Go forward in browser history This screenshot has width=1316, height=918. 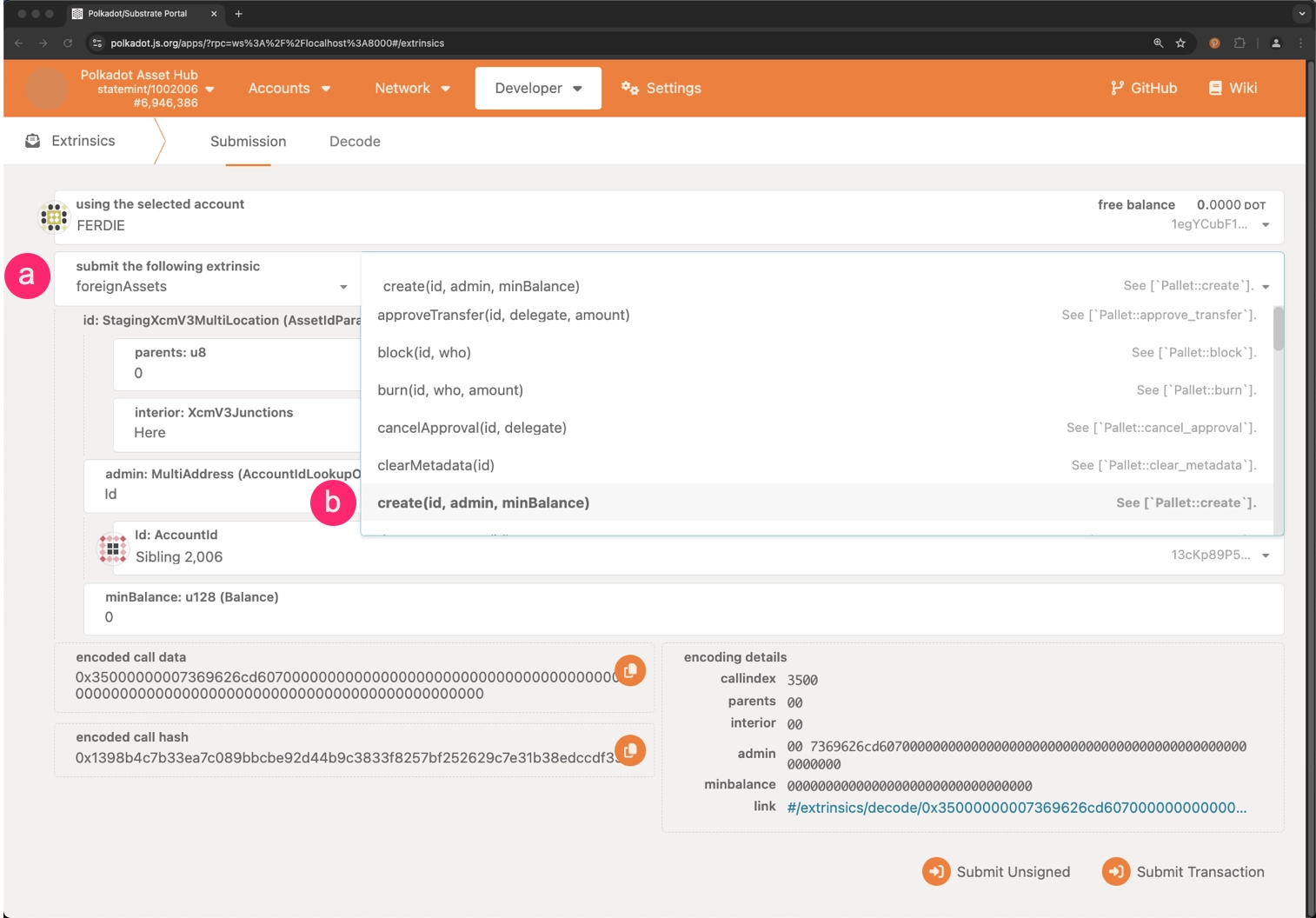point(43,43)
